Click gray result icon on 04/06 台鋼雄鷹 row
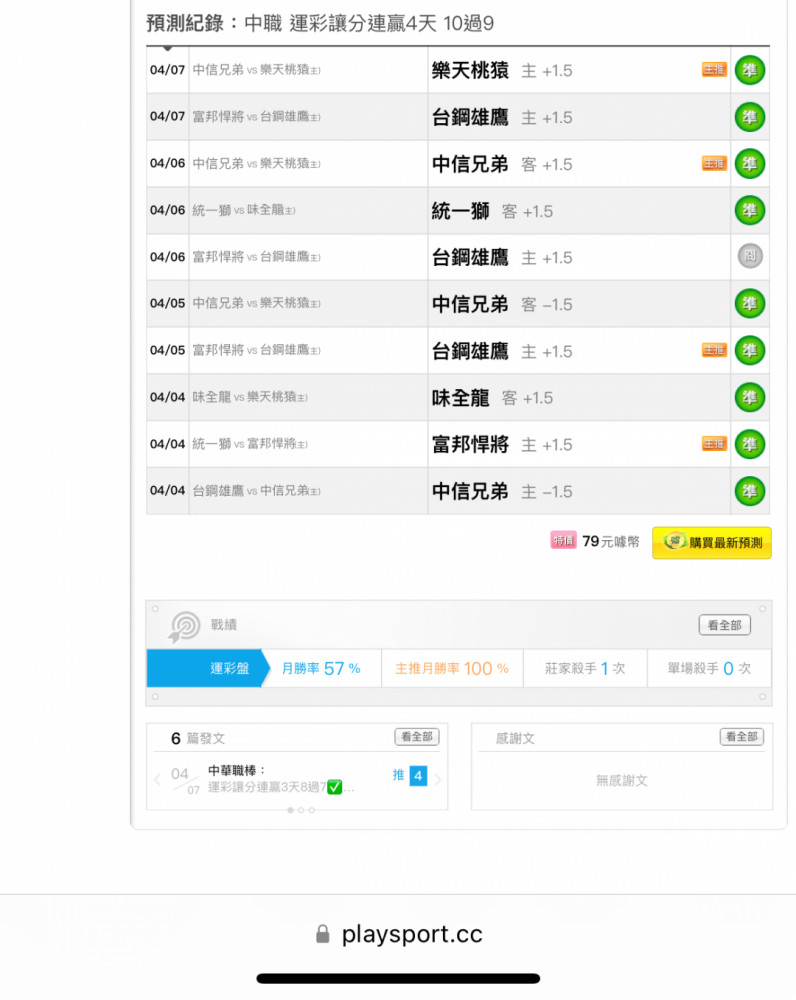 (750, 256)
